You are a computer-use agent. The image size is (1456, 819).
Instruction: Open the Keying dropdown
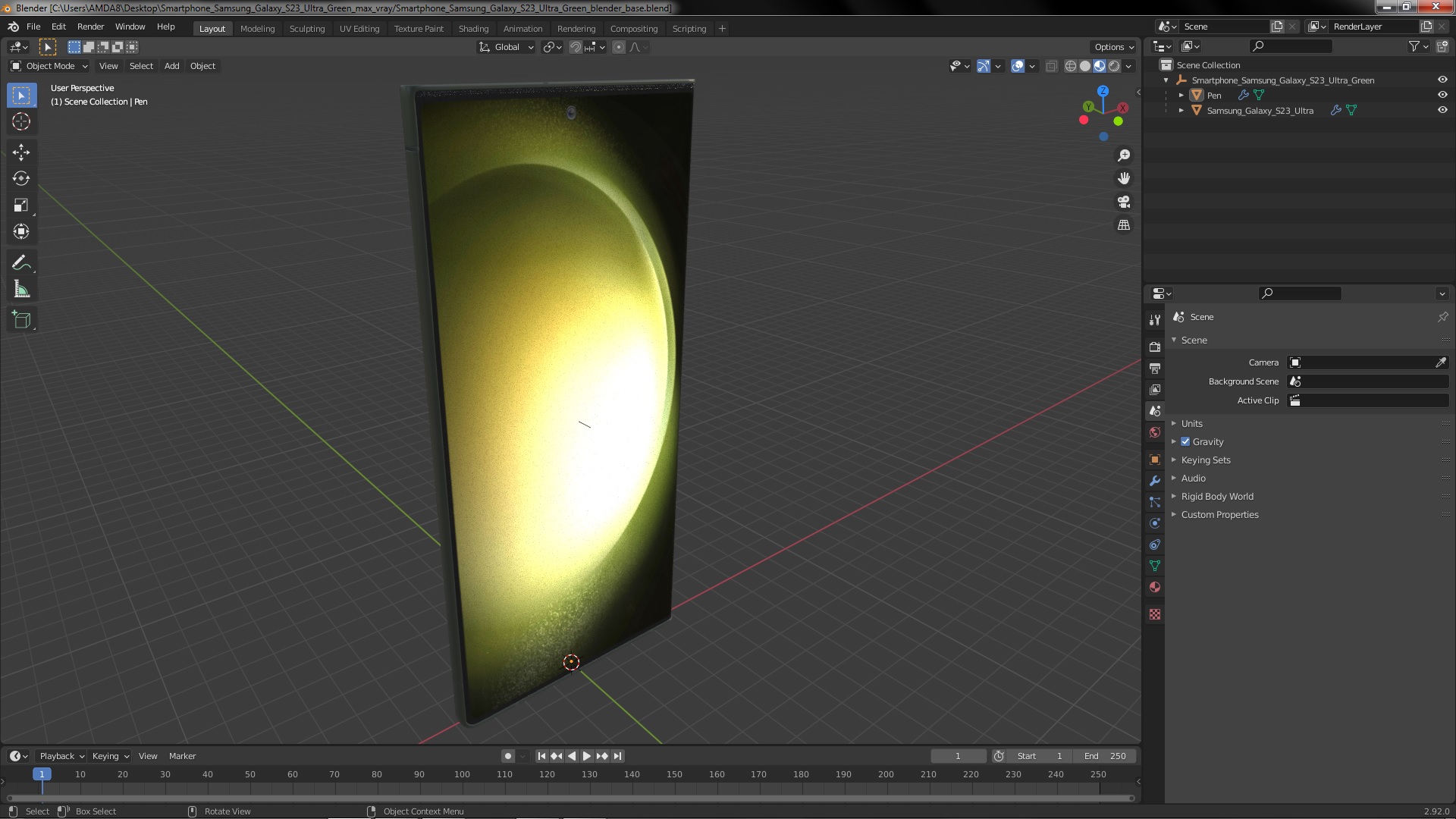[x=110, y=756]
